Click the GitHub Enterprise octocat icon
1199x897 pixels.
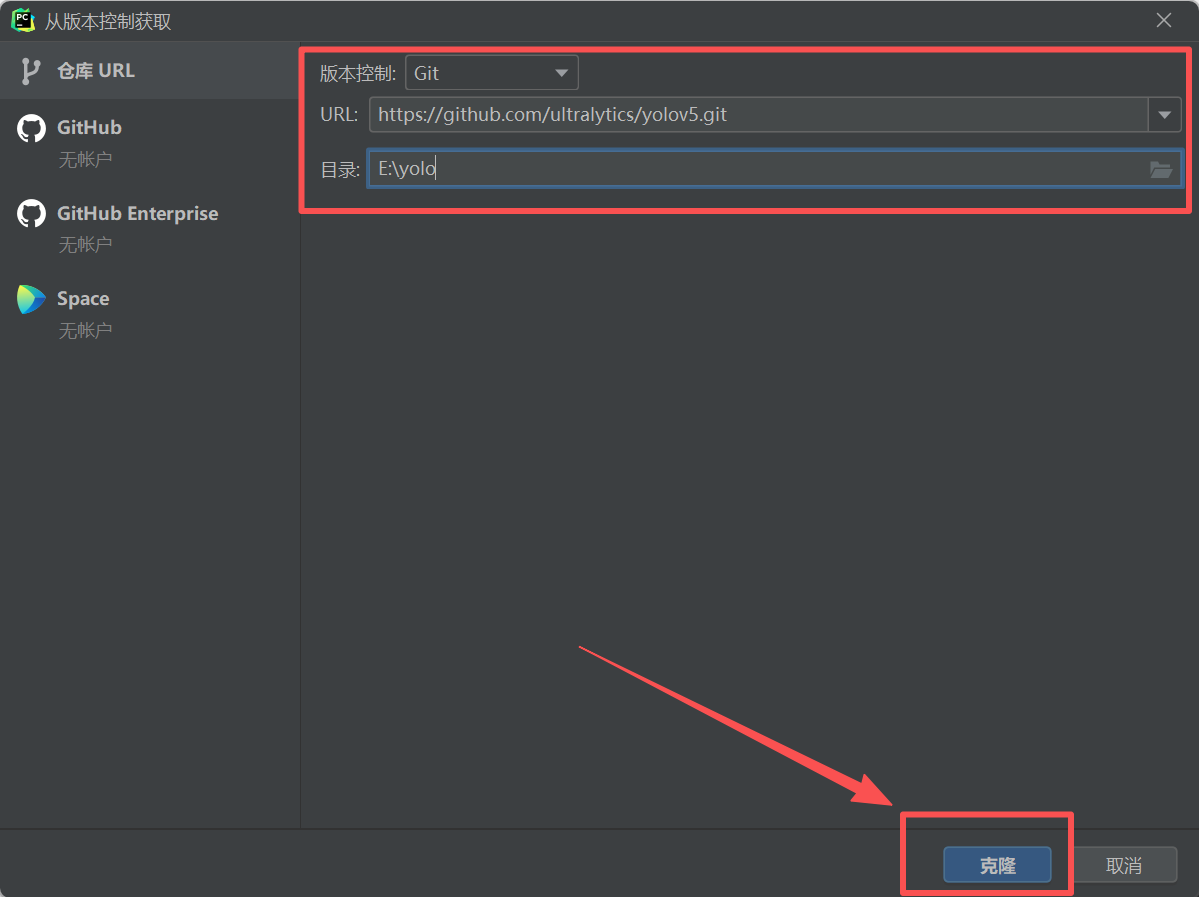tap(31, 213)
